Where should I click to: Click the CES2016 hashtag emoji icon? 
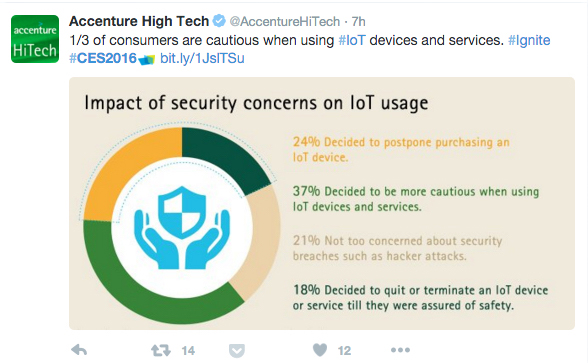(x=147, y=59)
